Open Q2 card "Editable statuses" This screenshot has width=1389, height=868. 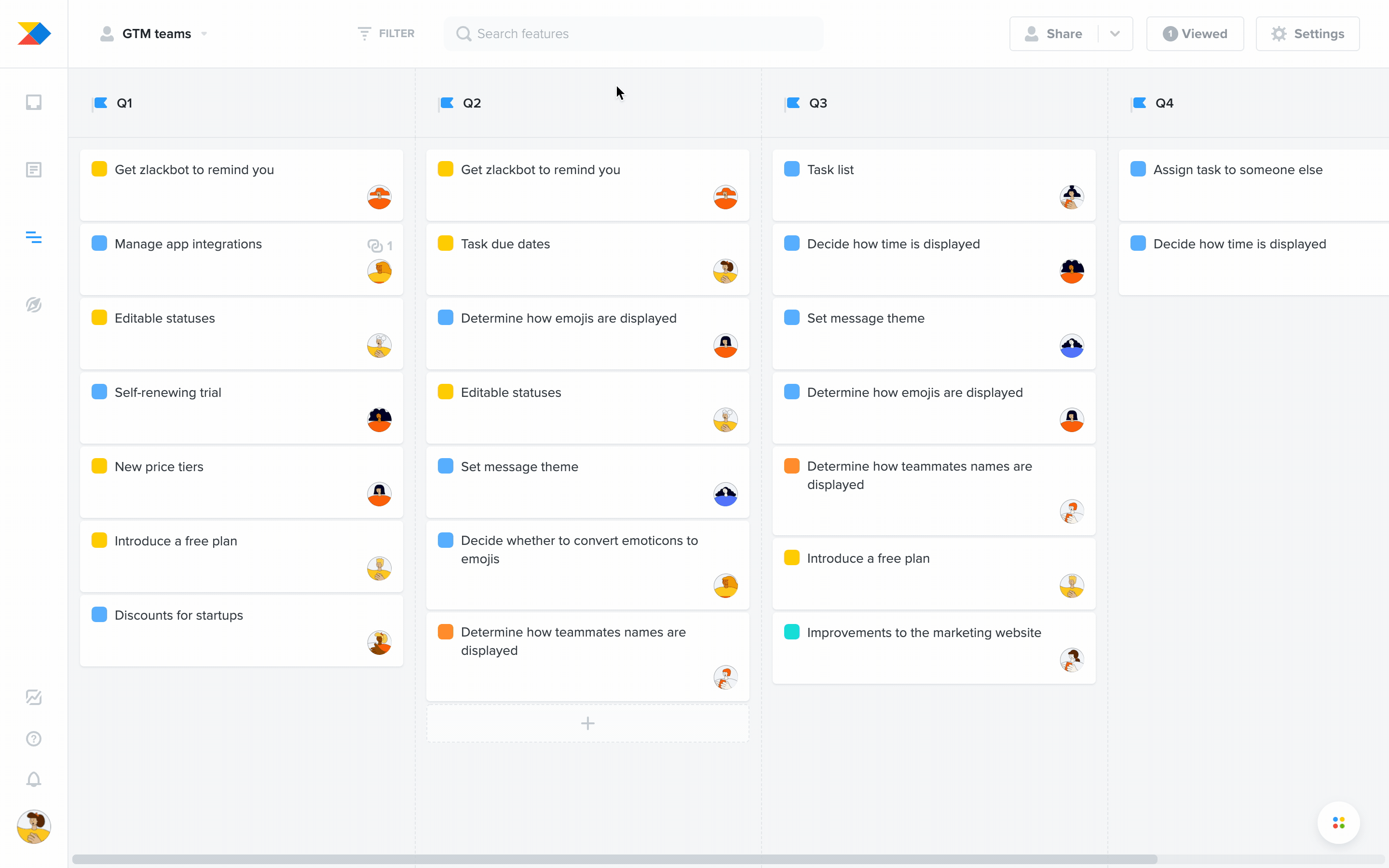[588, 407]
